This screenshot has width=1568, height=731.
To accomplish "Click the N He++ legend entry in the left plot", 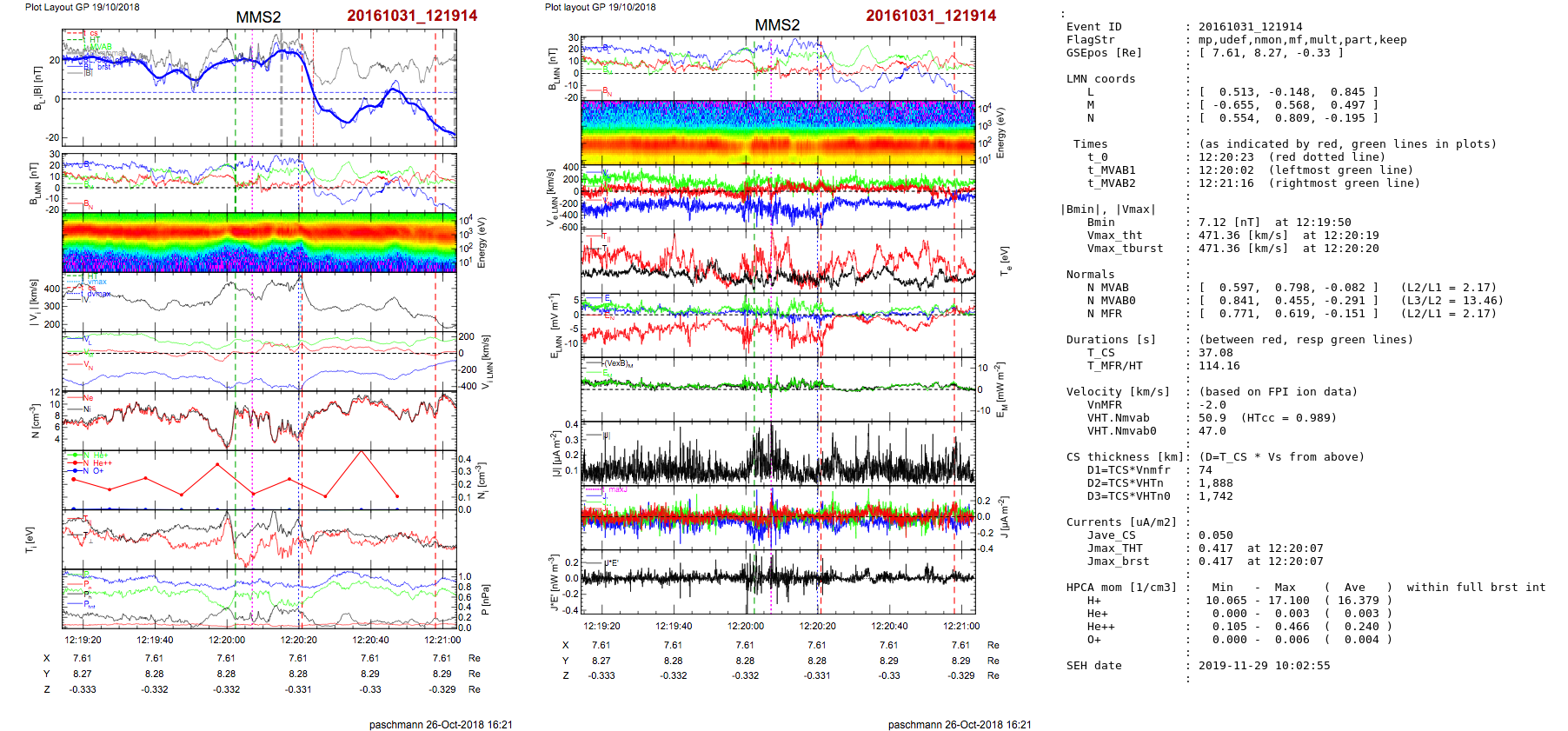I will [96, 463].
